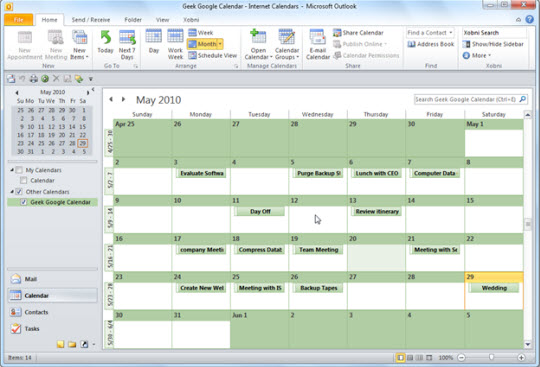
Task: Uncheck Geek Google Calendar checkbox
Action: click(x=23, y=202)
